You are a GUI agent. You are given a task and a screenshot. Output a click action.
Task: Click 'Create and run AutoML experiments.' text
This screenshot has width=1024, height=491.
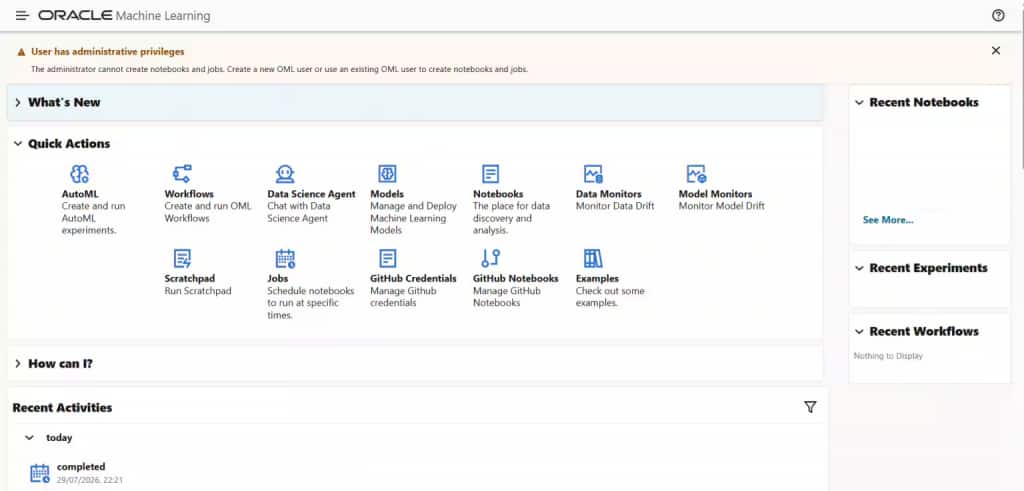coord(93,218)
